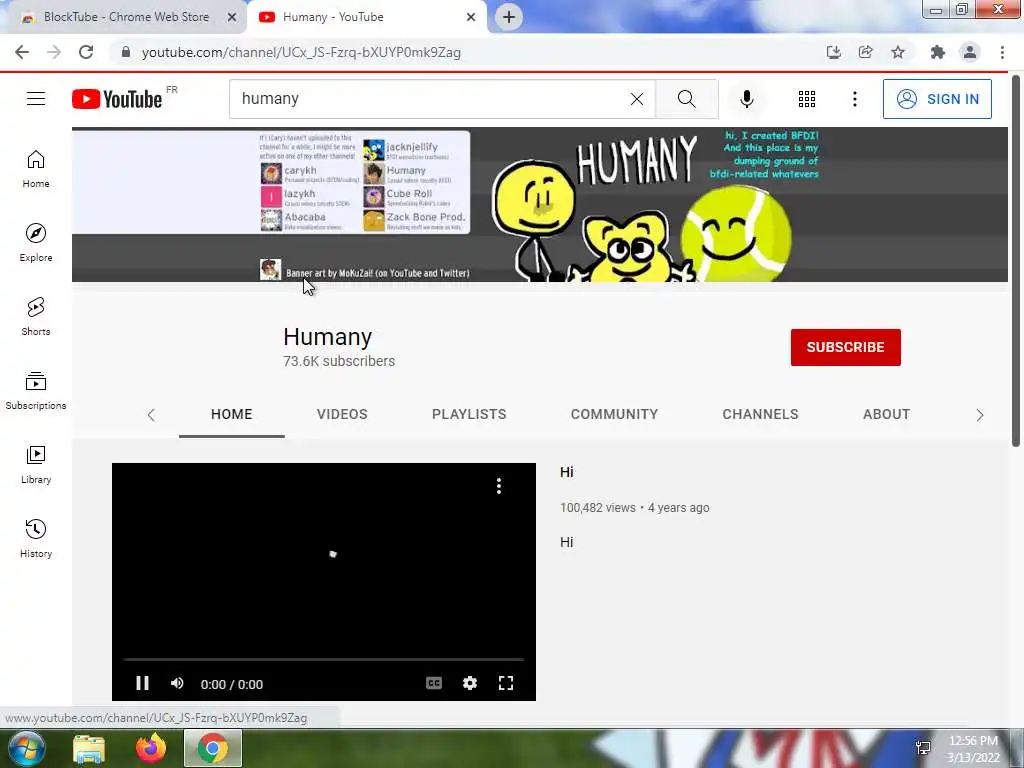Click the Chrome back arrow
The width and height of the screenshot is (1024, 768).
click(22, 52)
